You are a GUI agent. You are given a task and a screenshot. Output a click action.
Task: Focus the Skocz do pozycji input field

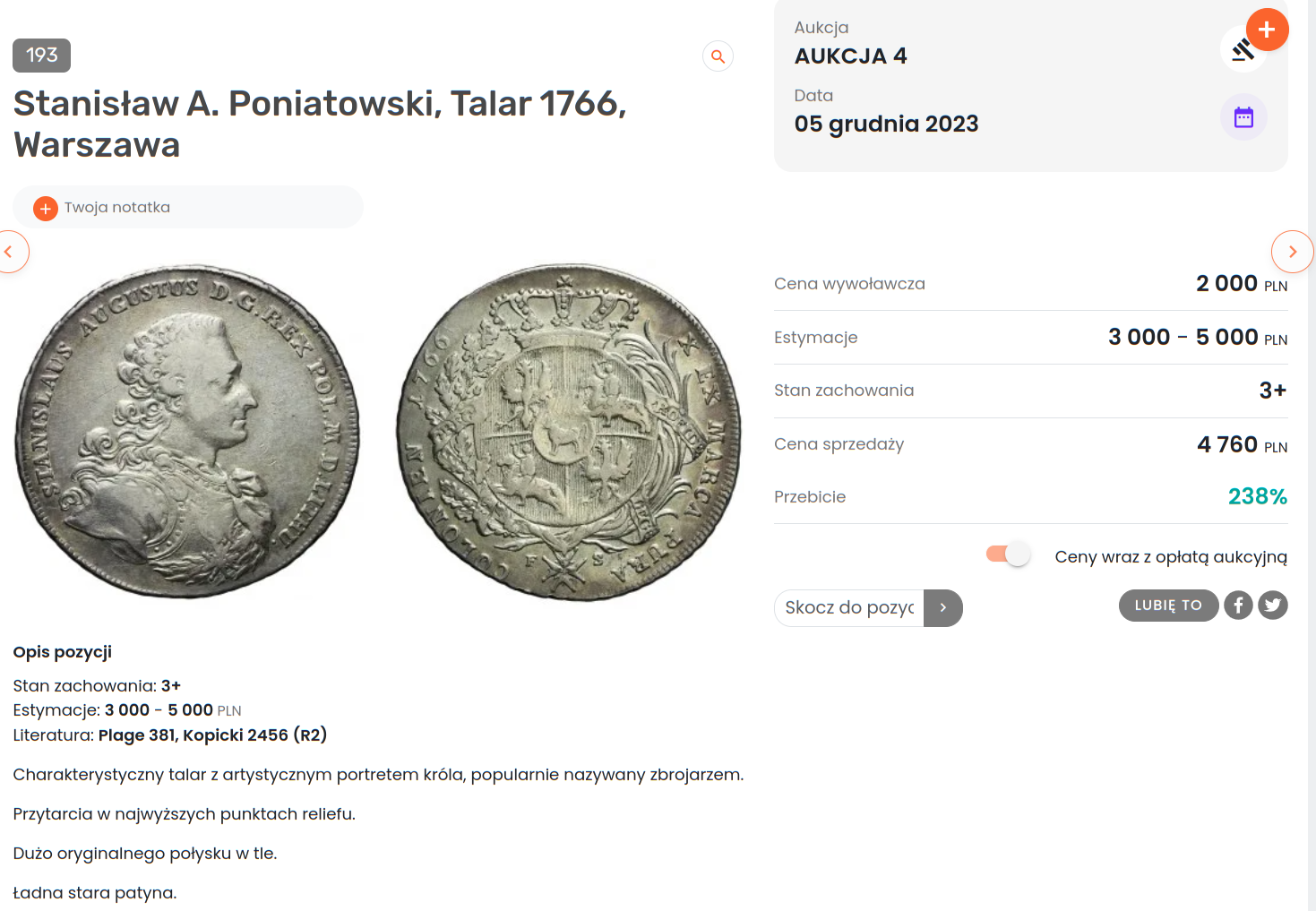pyautogui.click(x=848, y=608)
